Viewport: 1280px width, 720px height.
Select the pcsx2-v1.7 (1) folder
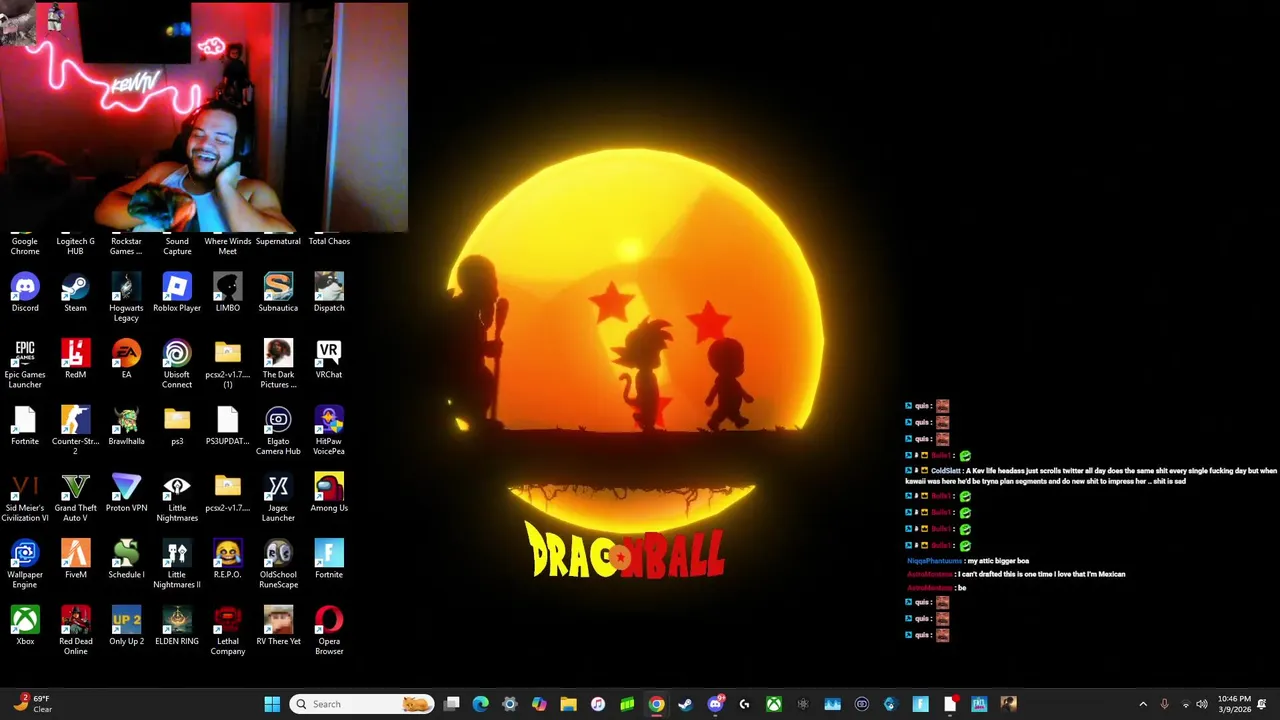point(228,364)
